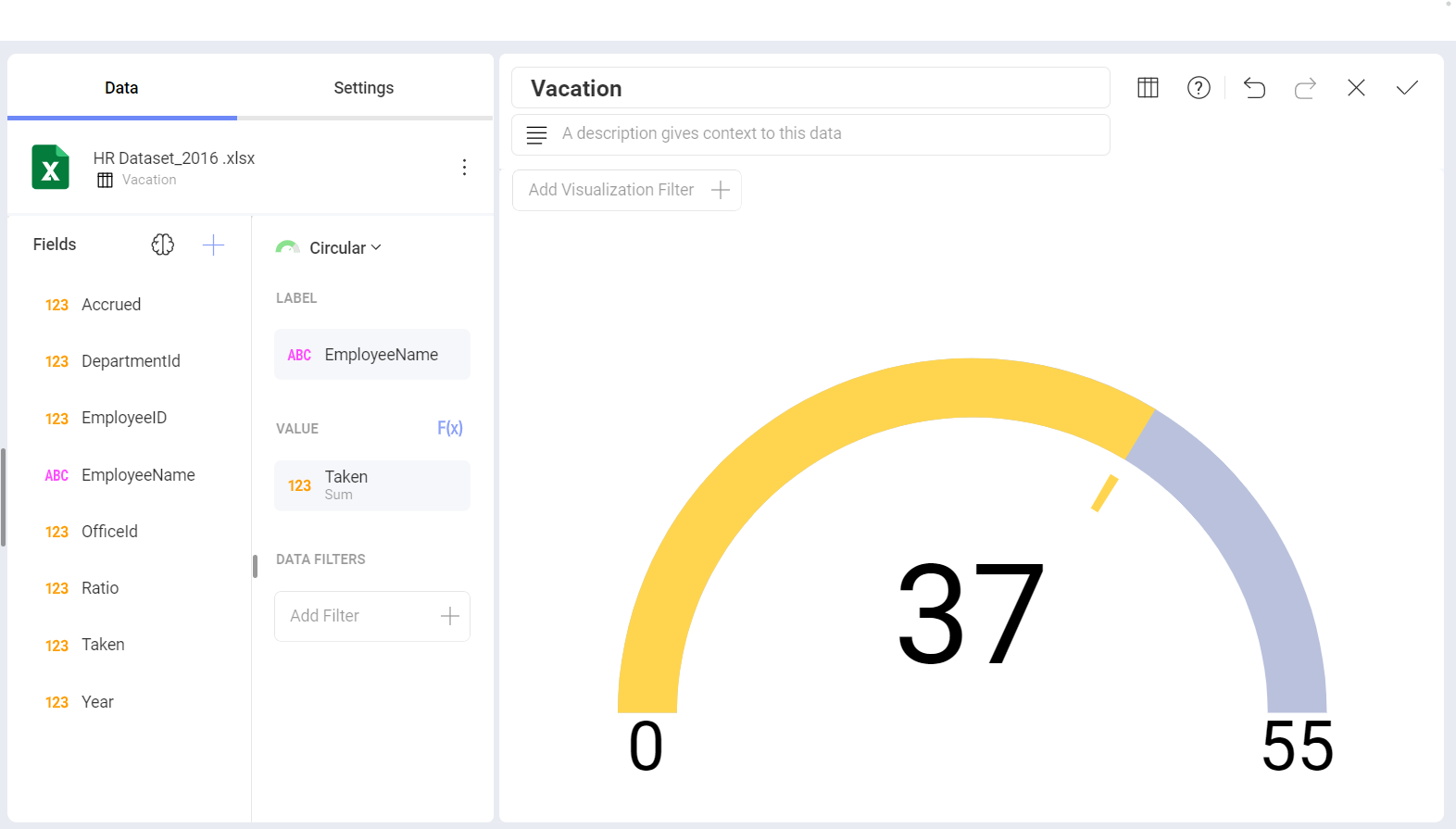
Task: Open the data source three-dot menu
Action: (464, 167)
